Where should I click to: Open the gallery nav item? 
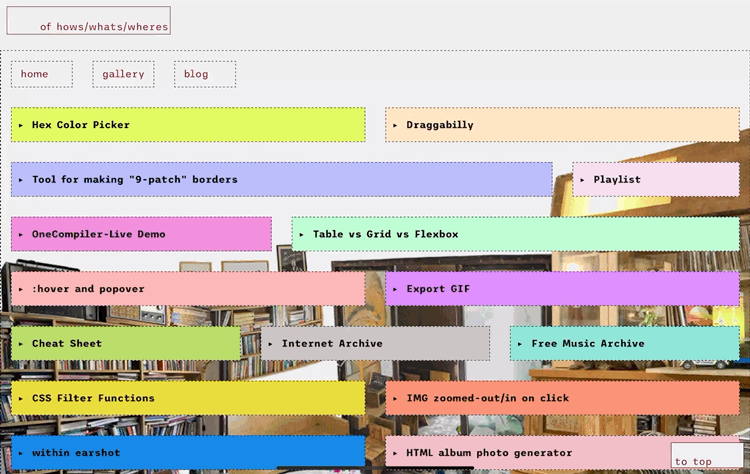click(x=123, y=74)
